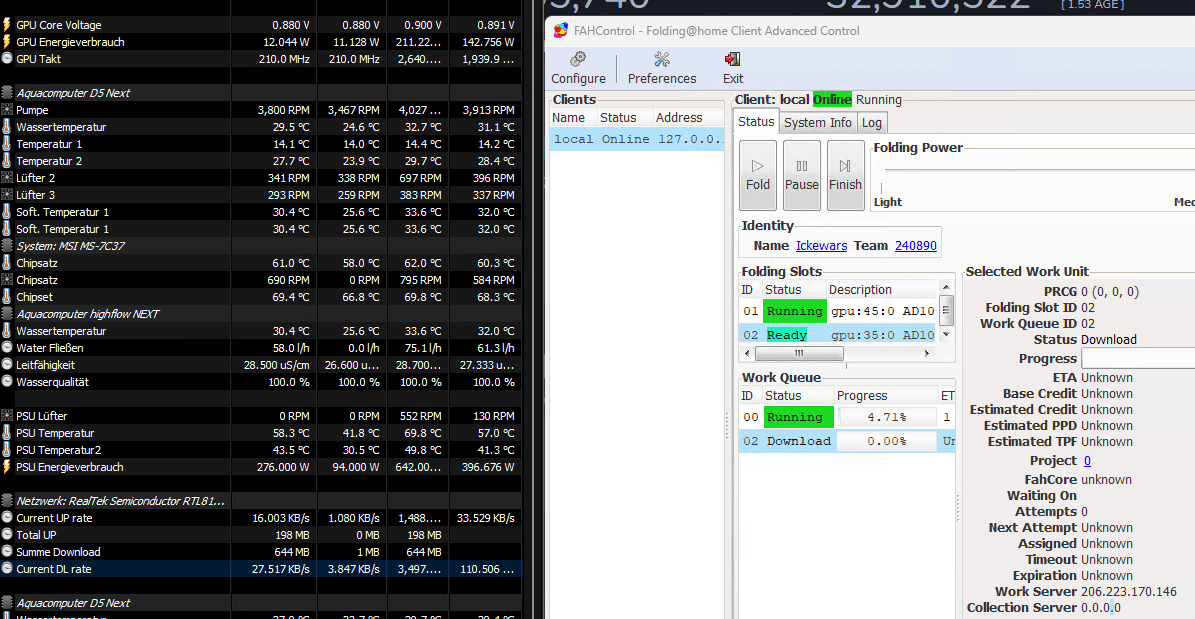Click the Folding Power slider handle at Light

pos(882,188)
